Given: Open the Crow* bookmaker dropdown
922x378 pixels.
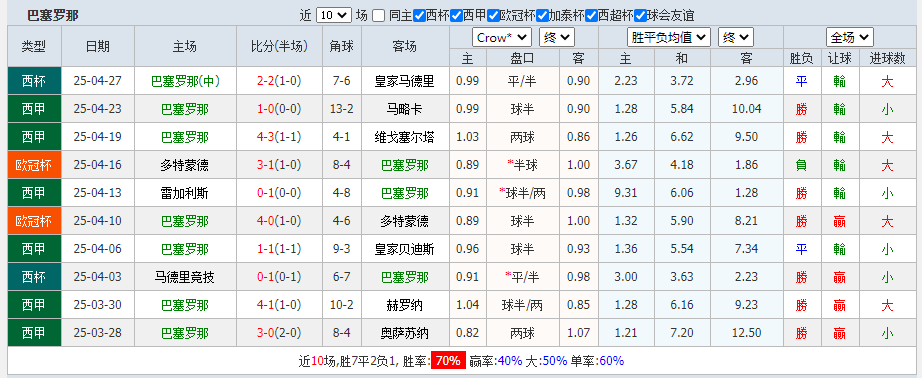Looking at the screenshot, I should point(502,38).
